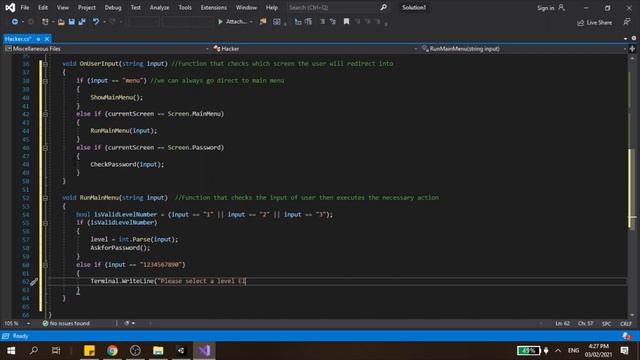Open Google Chrome from the taskbar
The height and width of the screenshot is (360, 640).
tap(112, 351)
